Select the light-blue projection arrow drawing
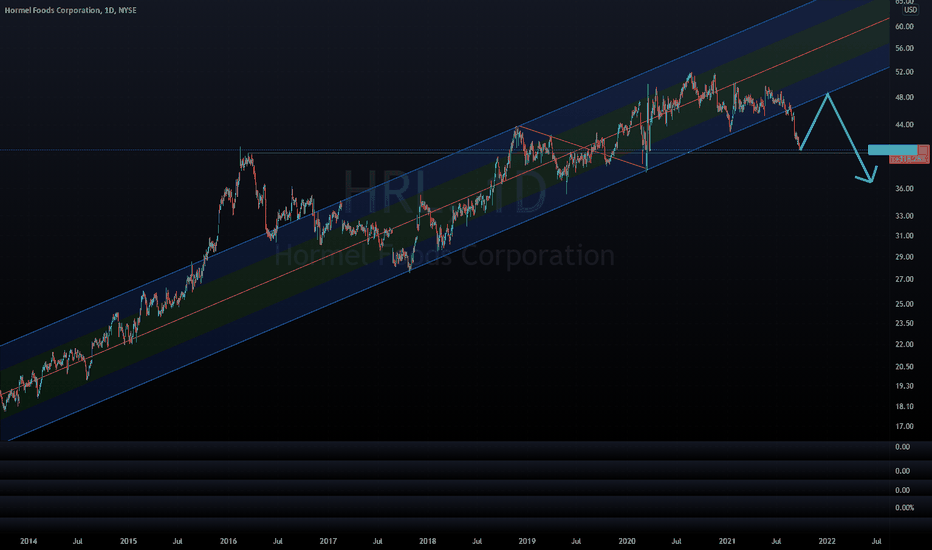932x550 pixels. point(837,137)
